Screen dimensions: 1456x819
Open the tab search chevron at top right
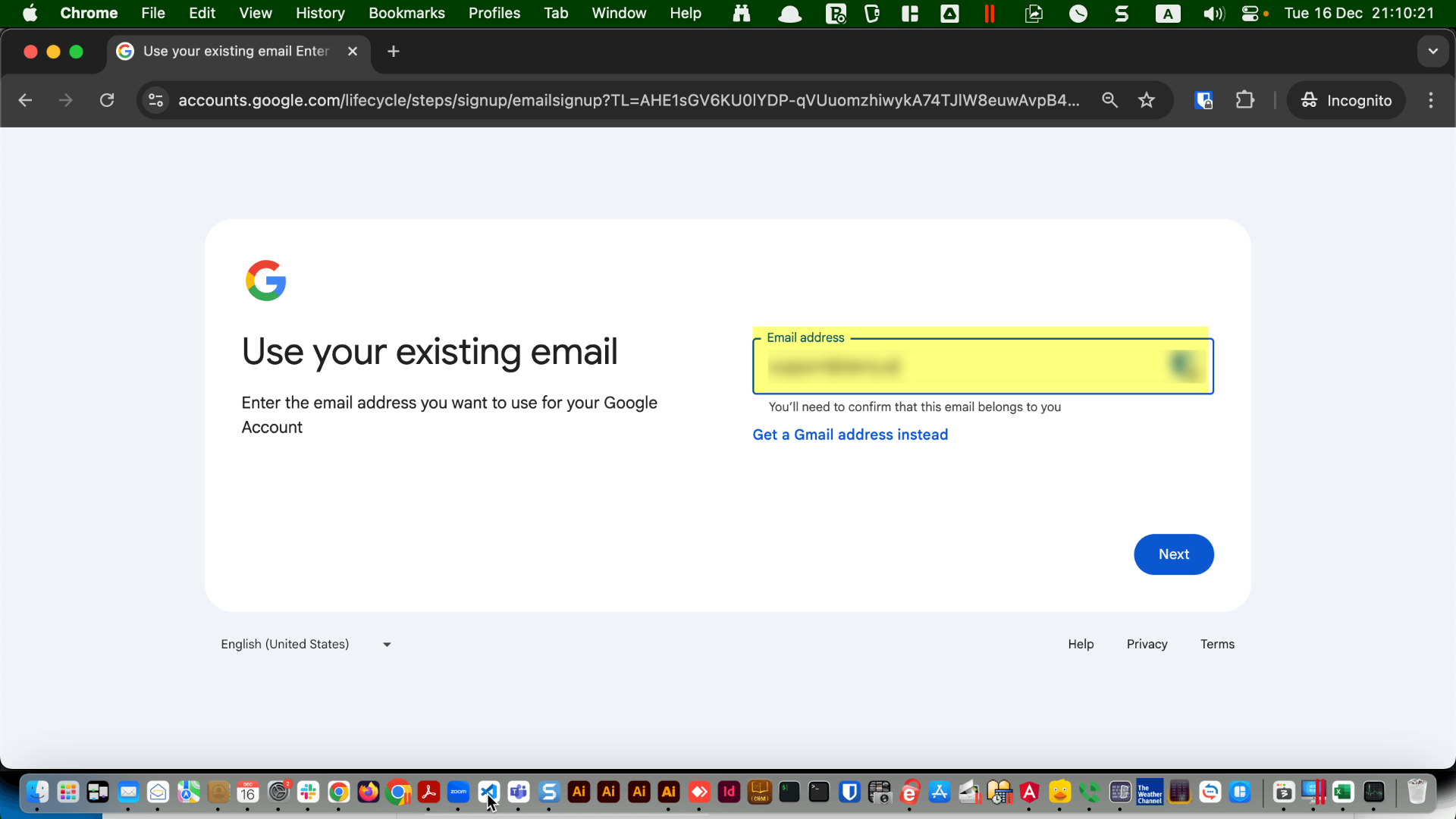click(x=1432, y=51)
